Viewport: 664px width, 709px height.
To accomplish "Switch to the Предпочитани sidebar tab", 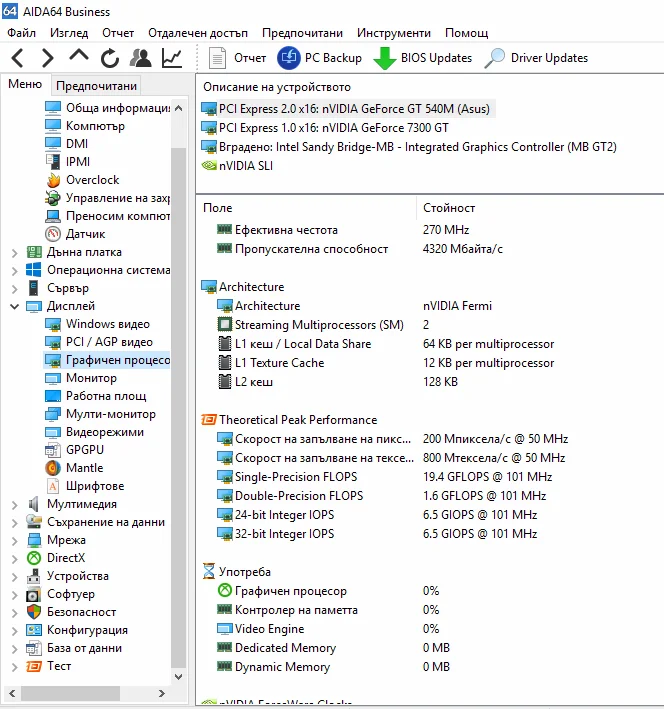I will pyautogui.click(x=96, y=85).
